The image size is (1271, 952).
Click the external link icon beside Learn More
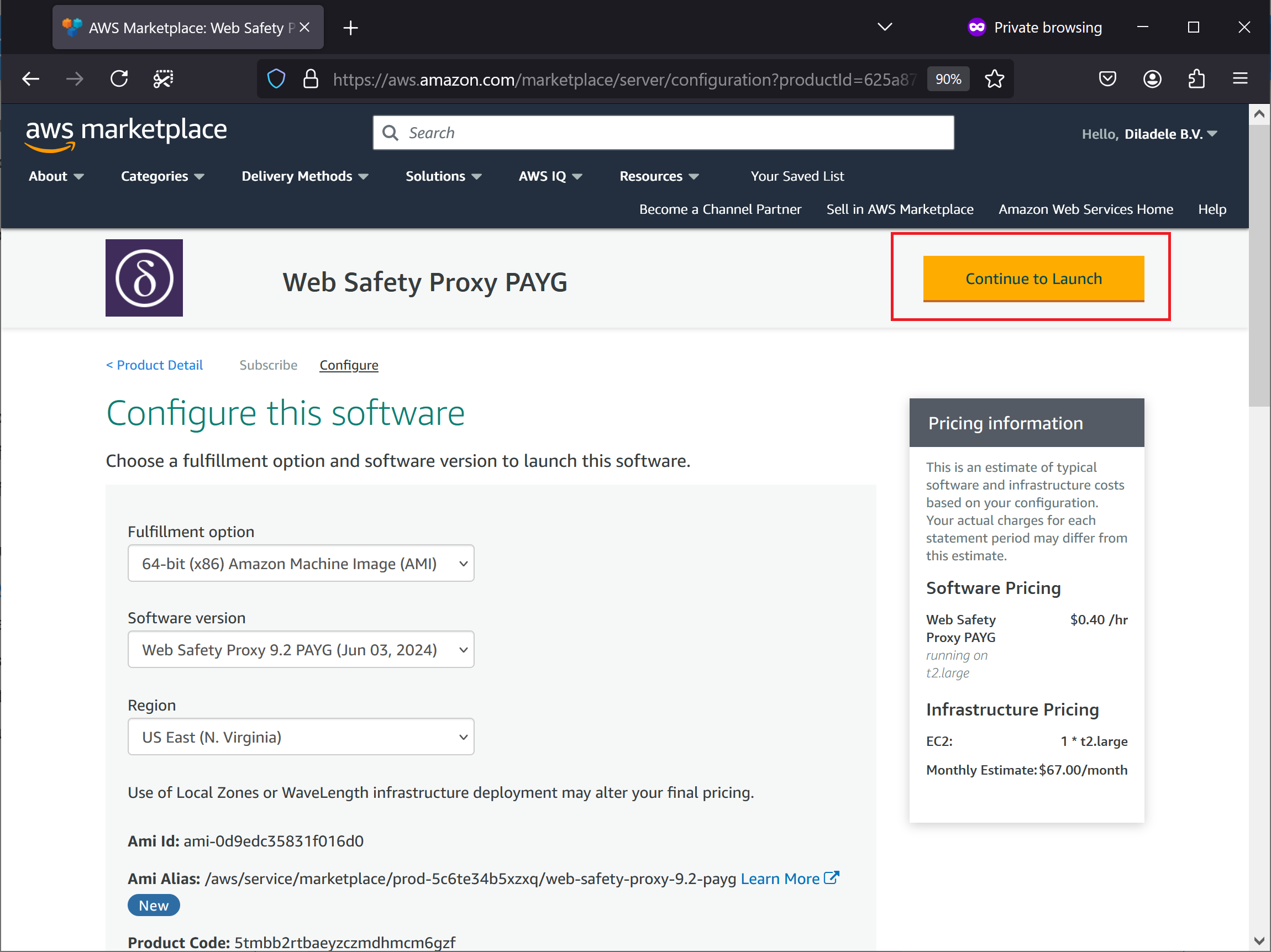click(832, 877)
